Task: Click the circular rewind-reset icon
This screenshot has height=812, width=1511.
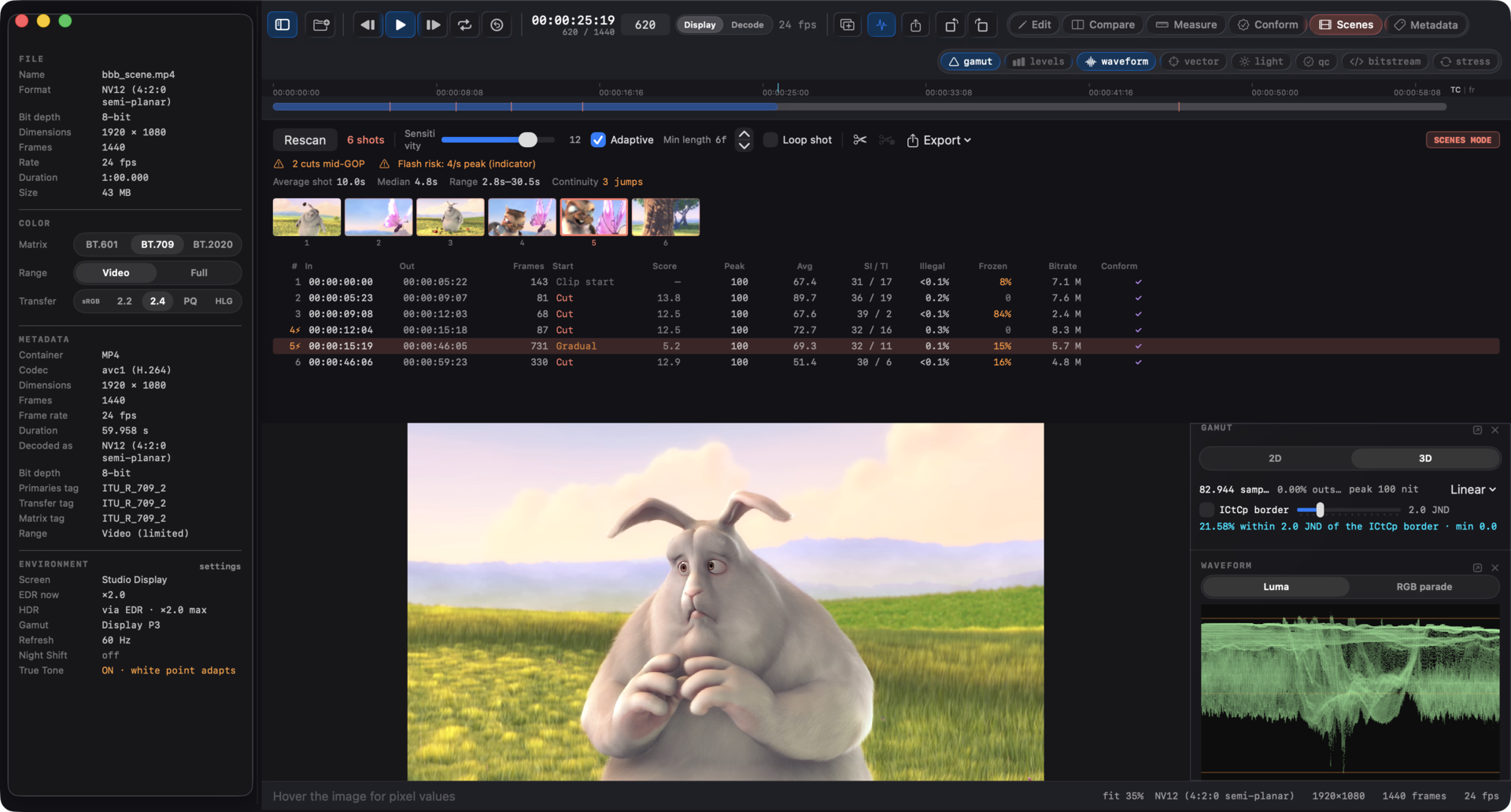Action: pyautogui.click(x=497, y=24)
